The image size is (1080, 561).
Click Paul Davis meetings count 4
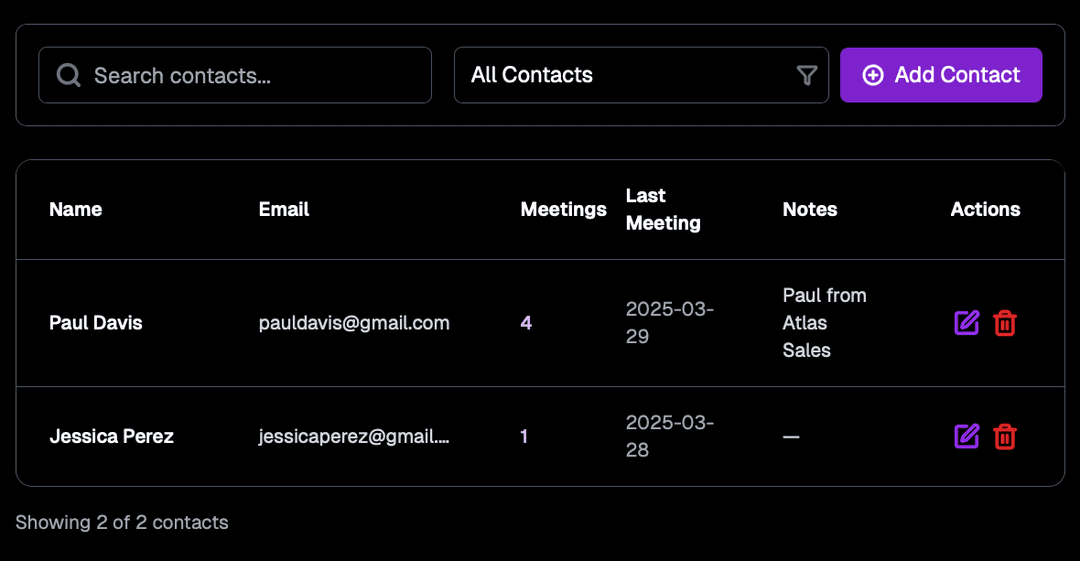[x=526, y=323]
